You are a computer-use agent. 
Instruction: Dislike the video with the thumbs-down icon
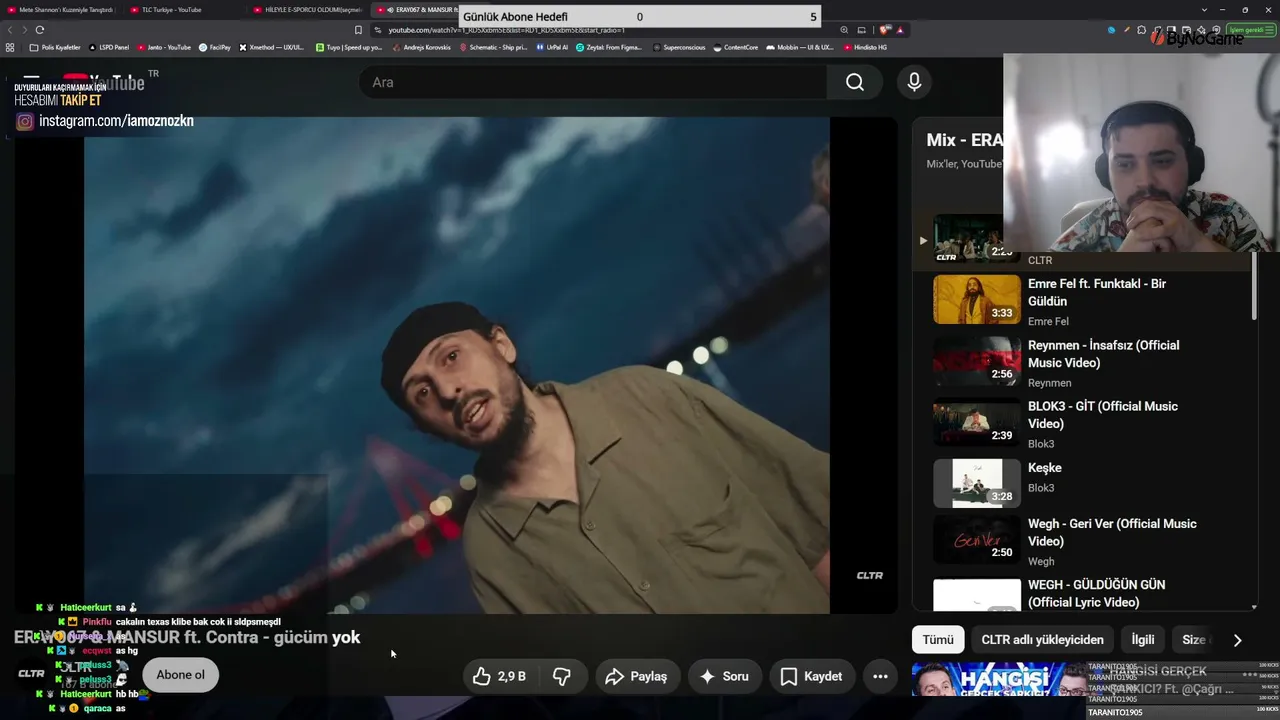coord(562,676)
